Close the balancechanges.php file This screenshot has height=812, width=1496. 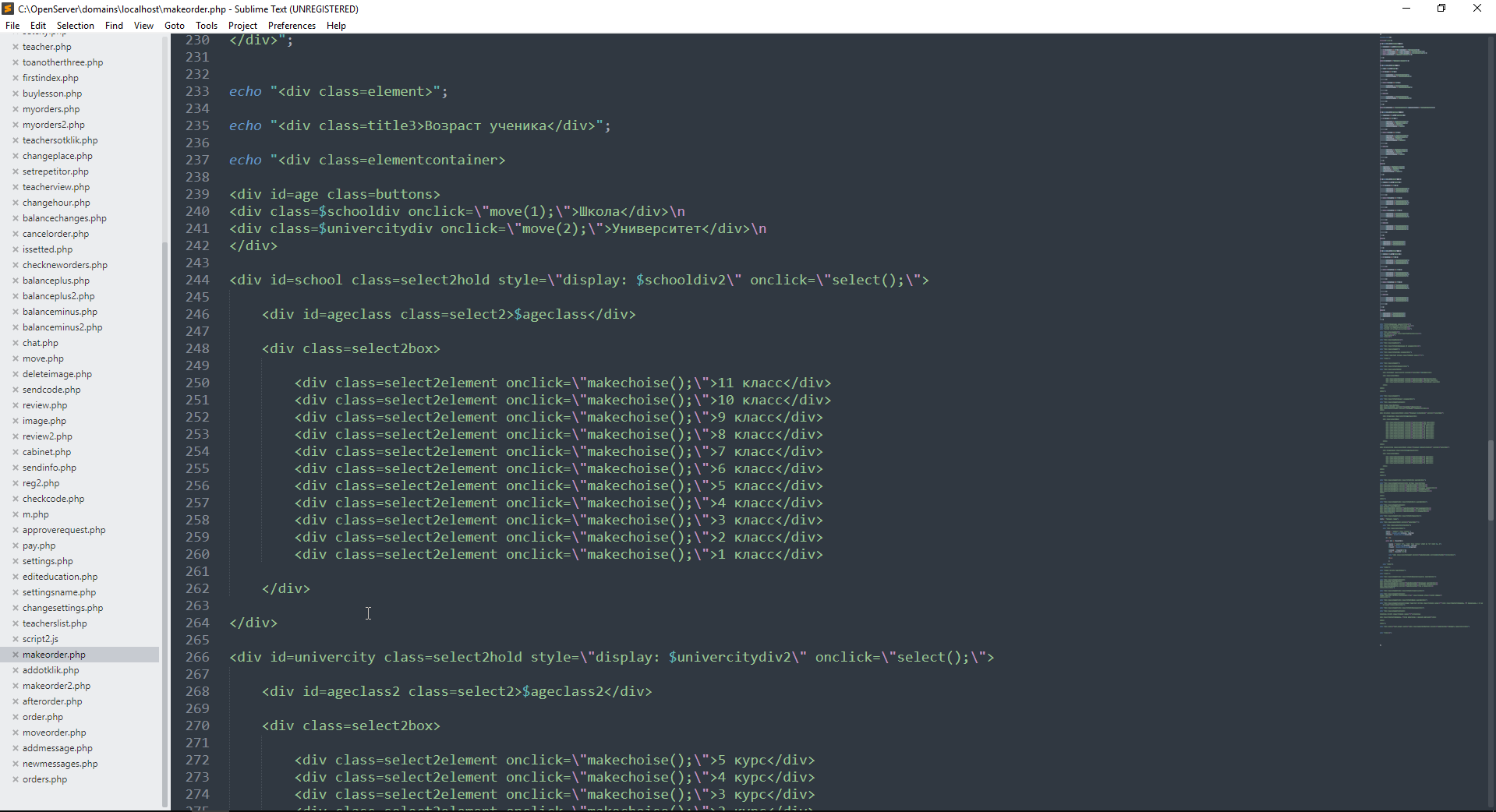point(16,218)
